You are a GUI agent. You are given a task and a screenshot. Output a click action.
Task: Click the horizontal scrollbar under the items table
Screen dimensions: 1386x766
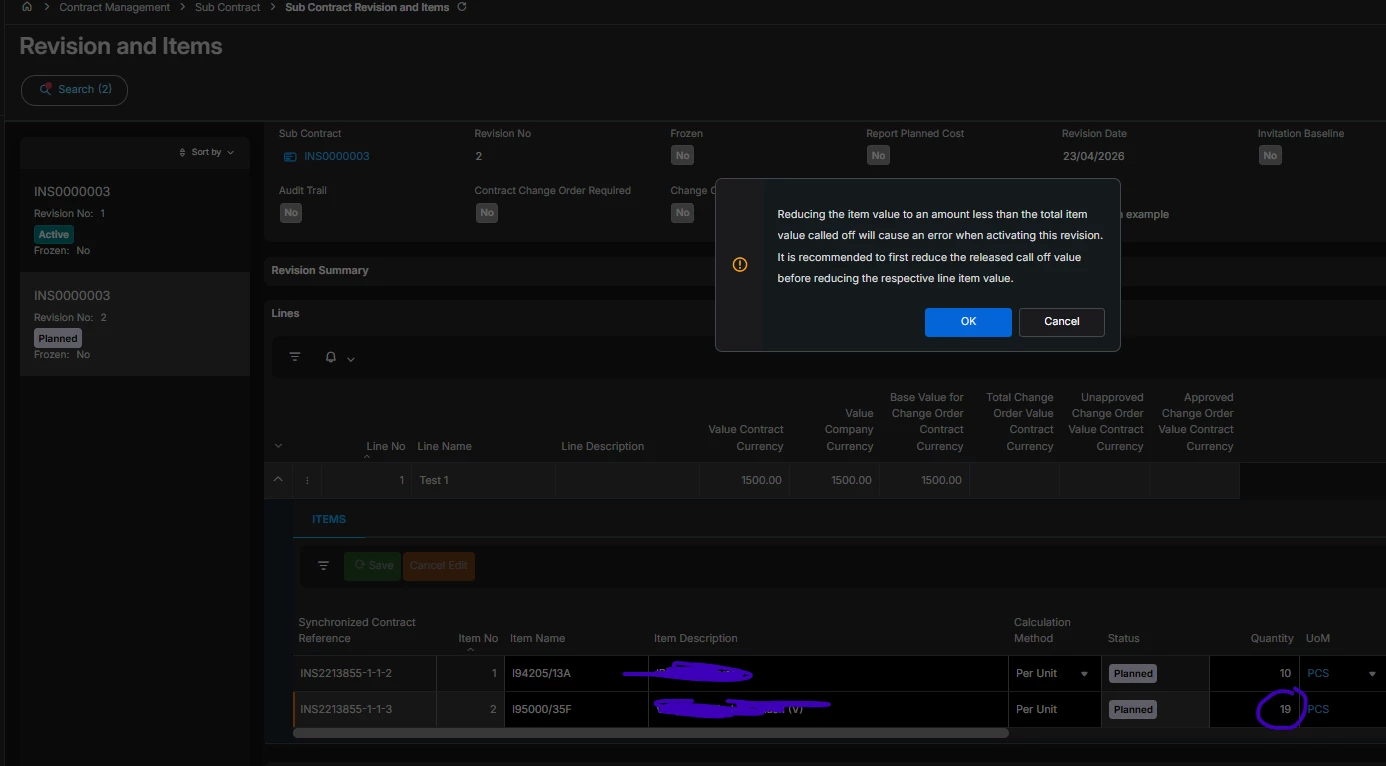(650, 733)
